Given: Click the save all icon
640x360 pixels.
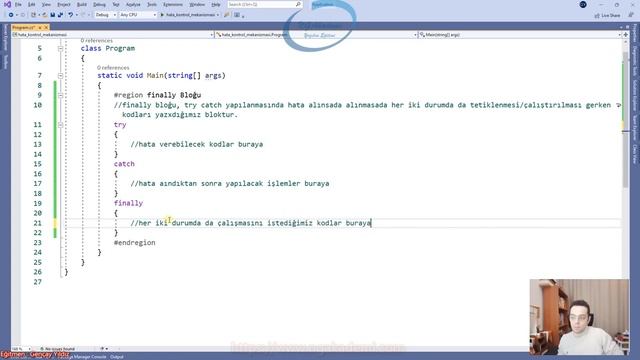Looking at the screenshot, I should click(60, 15).
